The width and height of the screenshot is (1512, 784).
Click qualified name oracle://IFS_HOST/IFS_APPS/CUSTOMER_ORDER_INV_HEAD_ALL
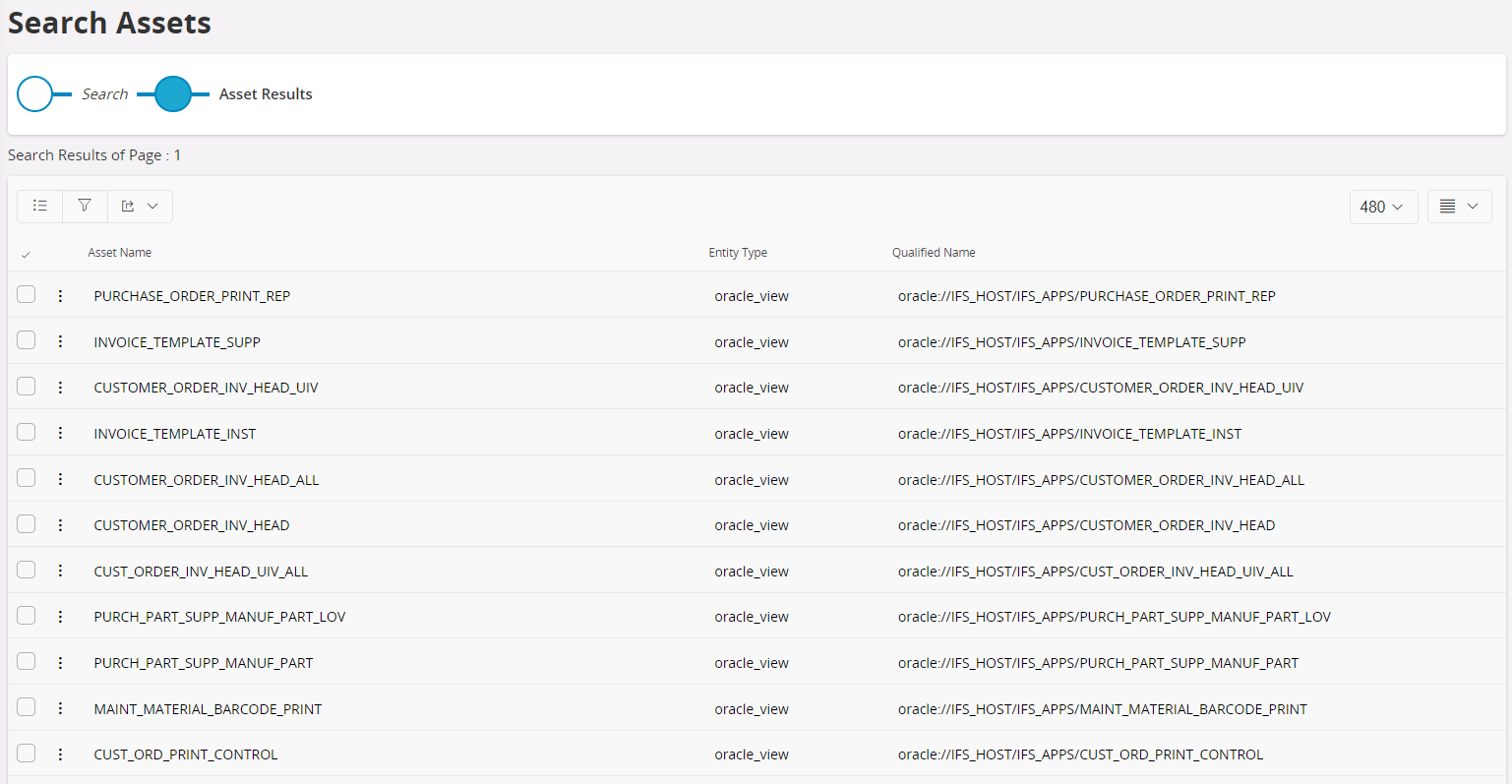pyautogui.click(x=1102, y=480)
